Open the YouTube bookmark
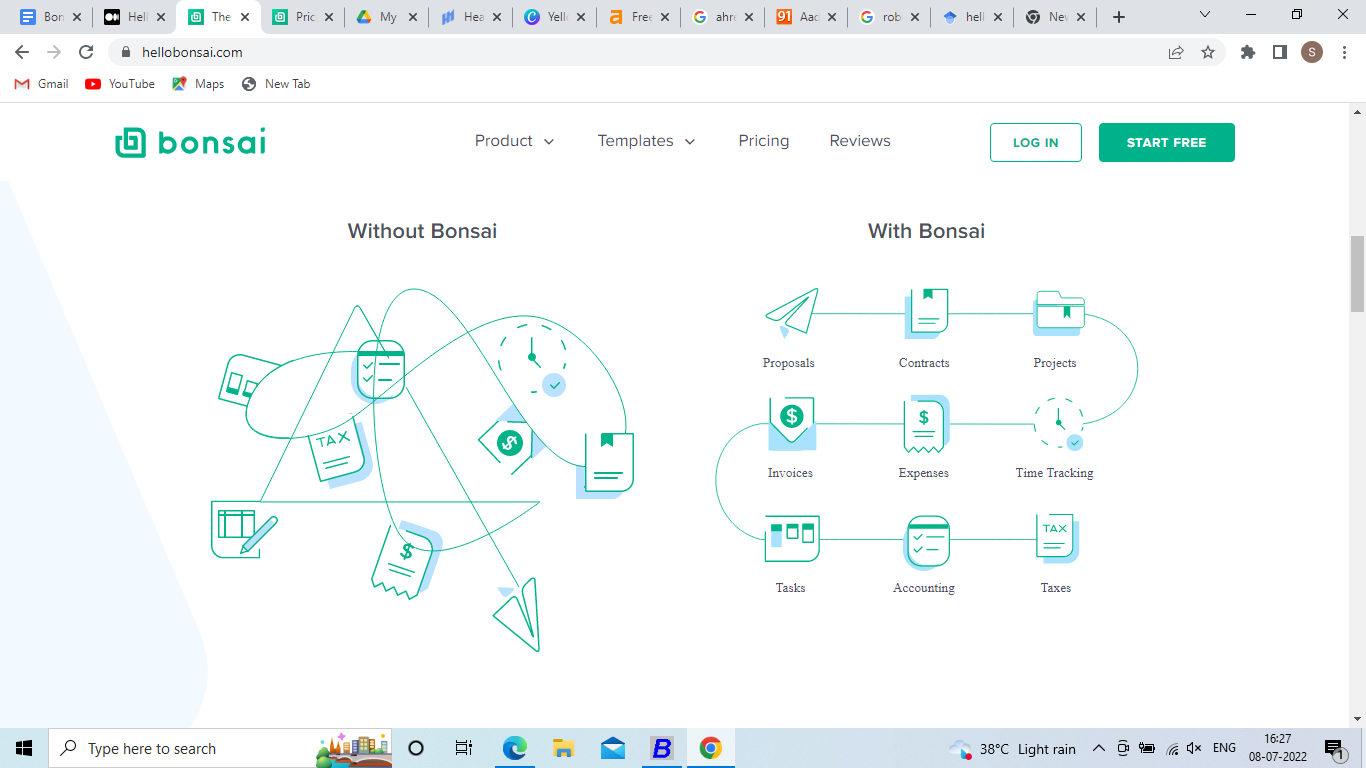The width and height of the screenshot is (1366, 768). (x=120, y=84)
